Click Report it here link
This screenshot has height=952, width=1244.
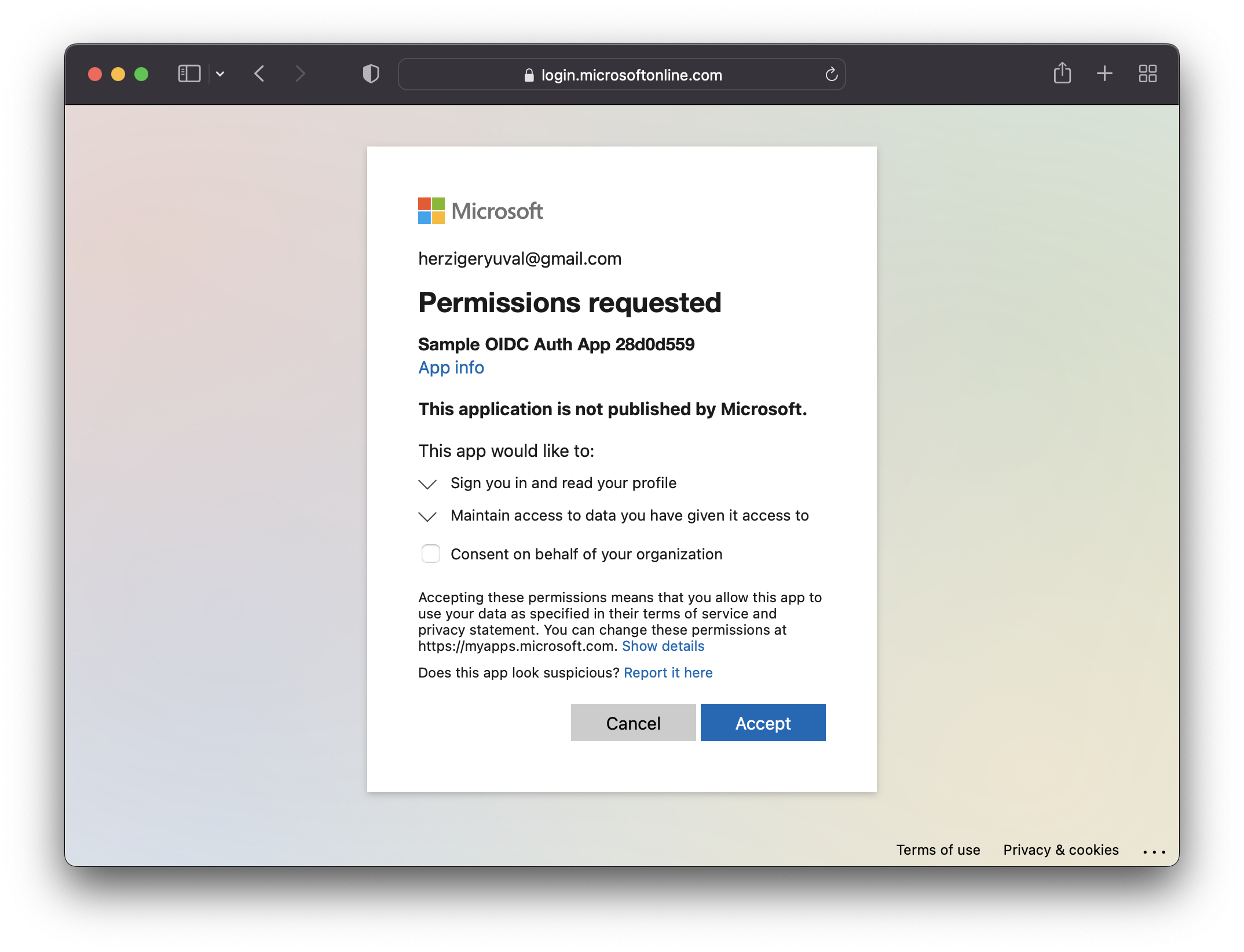tap(668, 673)
